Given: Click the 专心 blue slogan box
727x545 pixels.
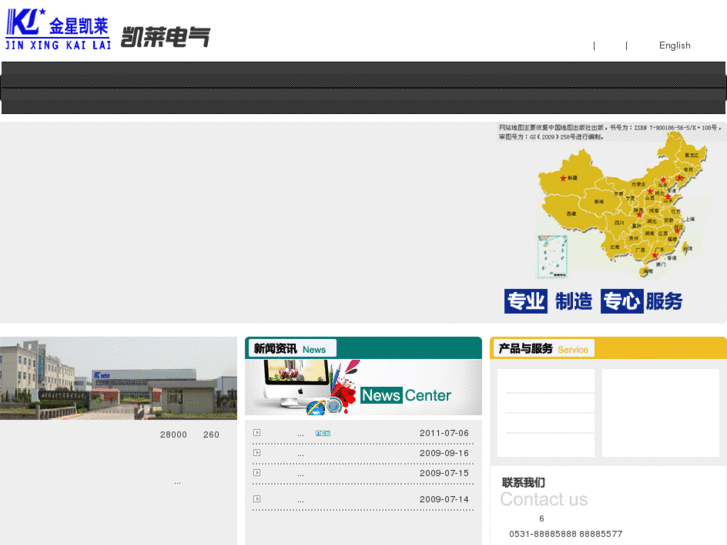Looking at the screenshot, I should click(621, 301).
